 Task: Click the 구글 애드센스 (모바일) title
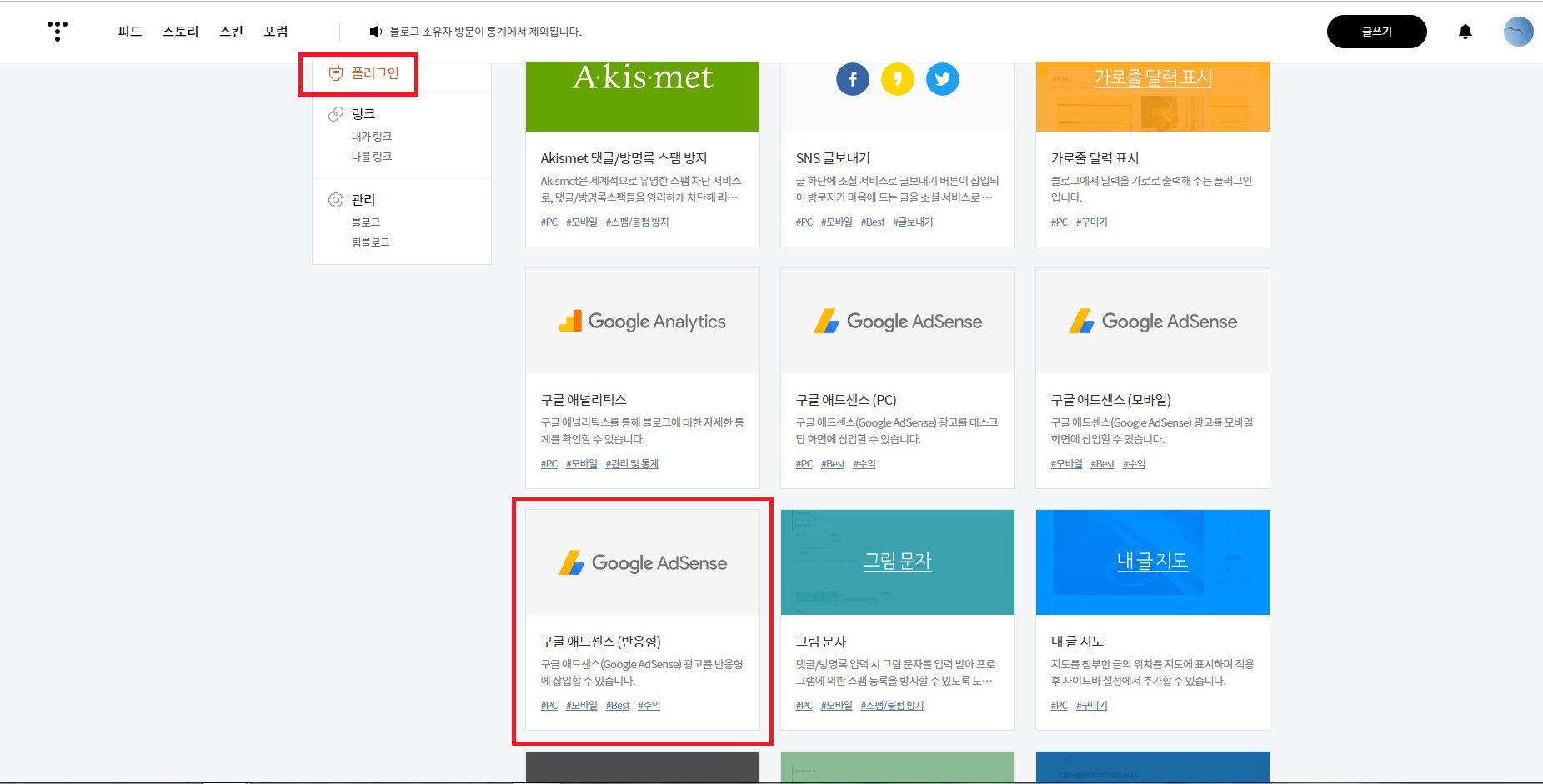click(x=1111, y=400)
